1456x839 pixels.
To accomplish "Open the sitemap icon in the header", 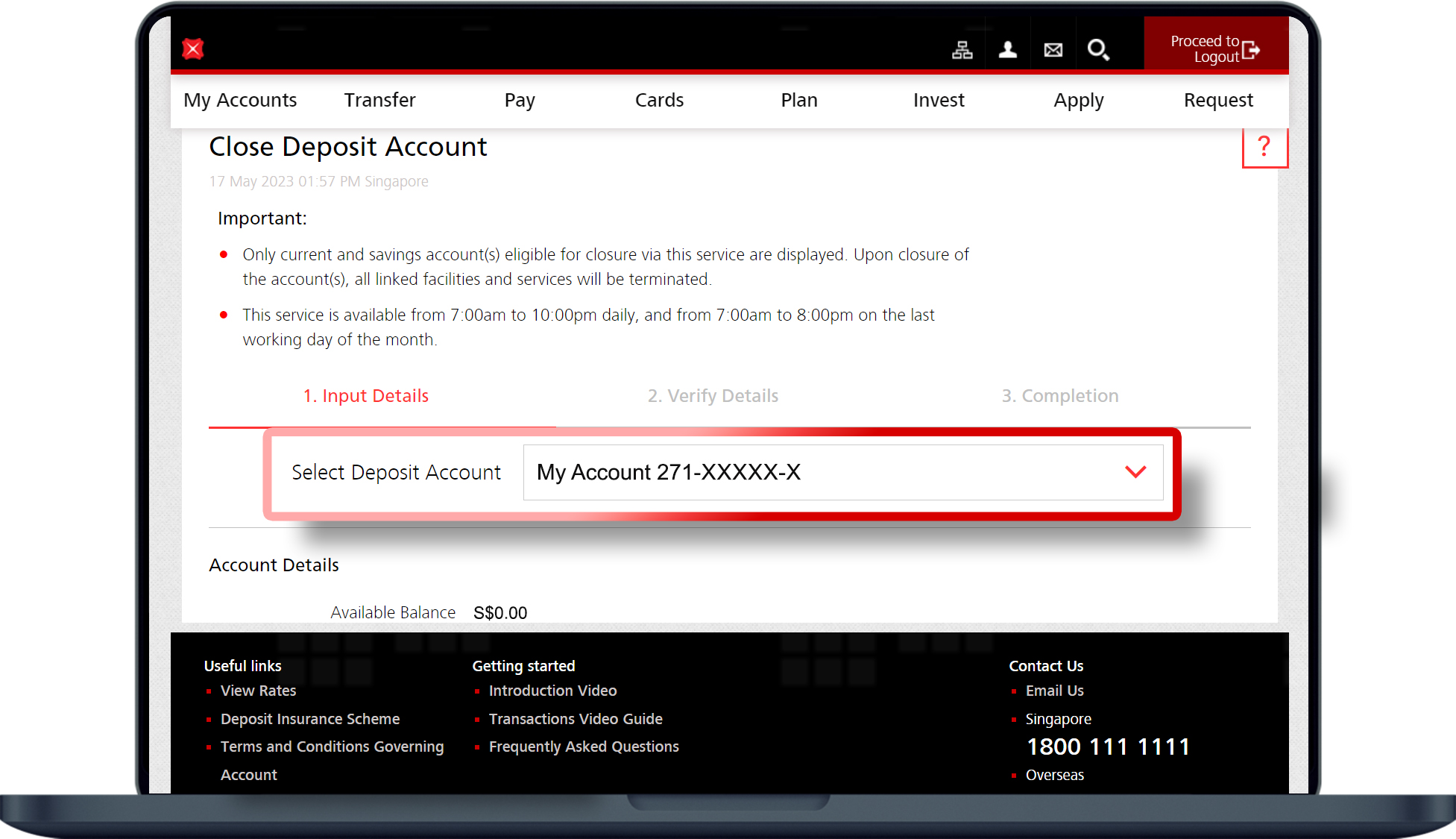I will [x=962, y=50].
